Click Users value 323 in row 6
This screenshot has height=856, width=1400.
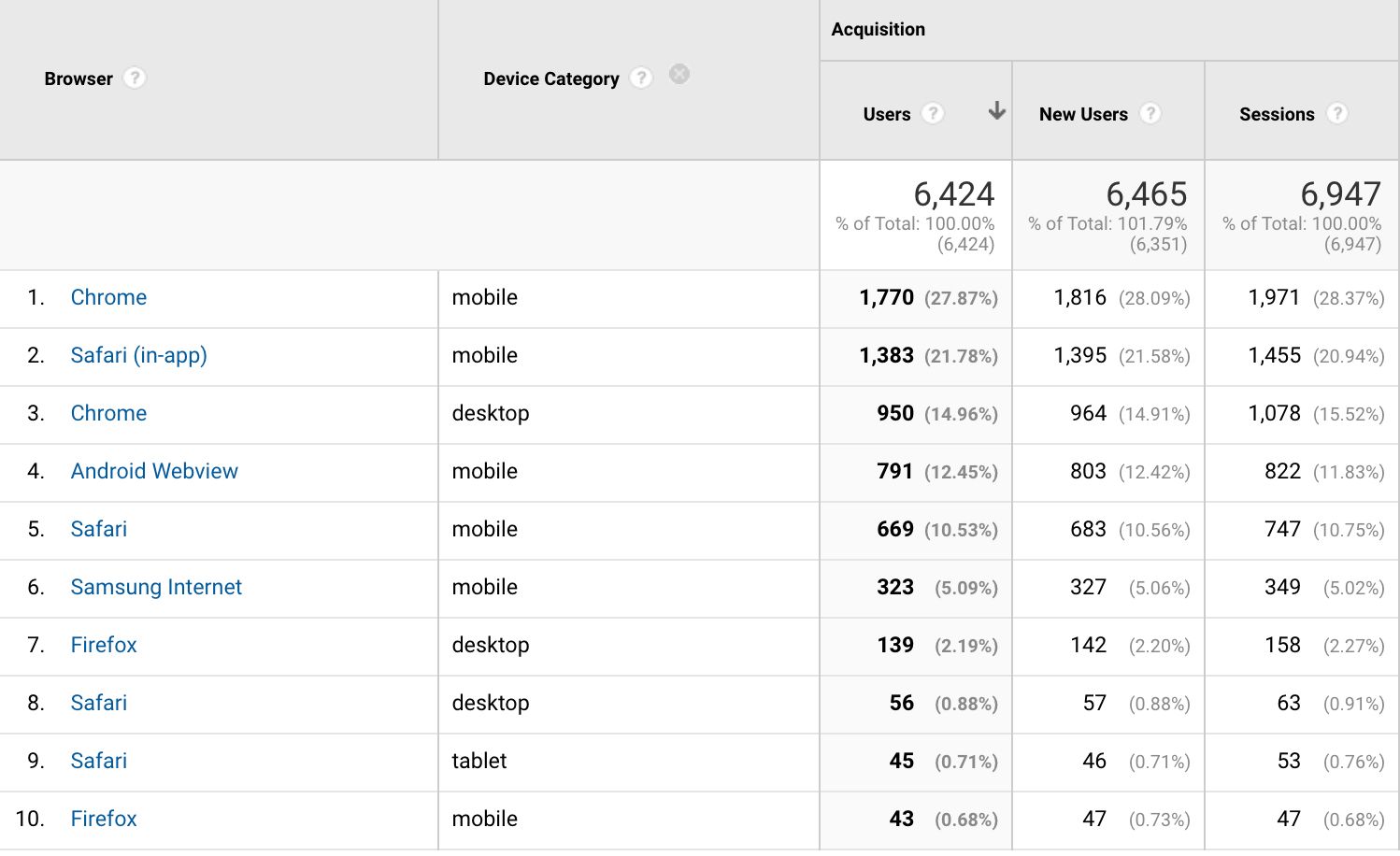[x=895, y=587]
